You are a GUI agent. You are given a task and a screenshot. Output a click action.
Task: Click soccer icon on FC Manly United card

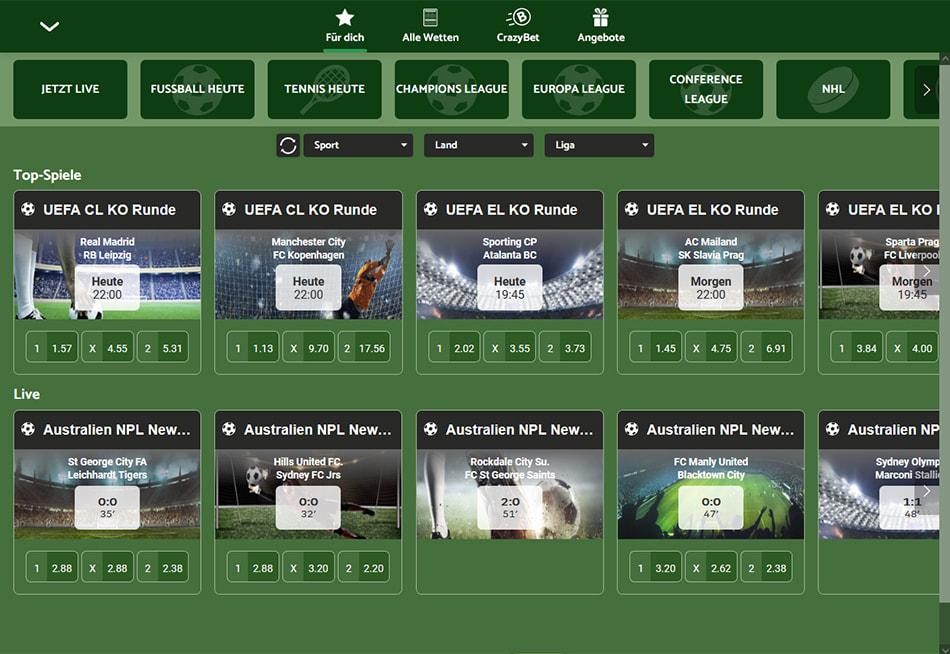[x=631, y=430]
